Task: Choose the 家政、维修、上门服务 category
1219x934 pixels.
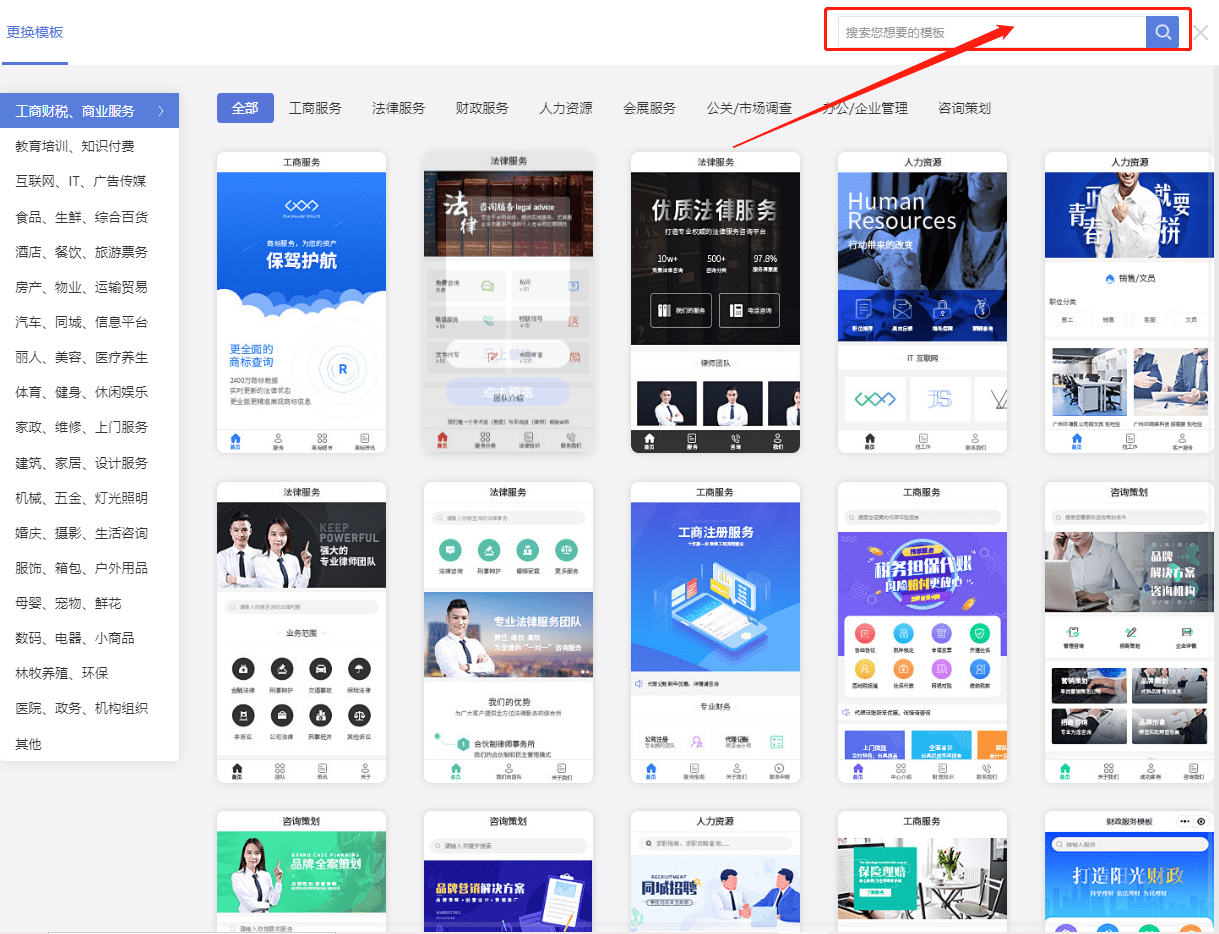Action: pos(81,427)
